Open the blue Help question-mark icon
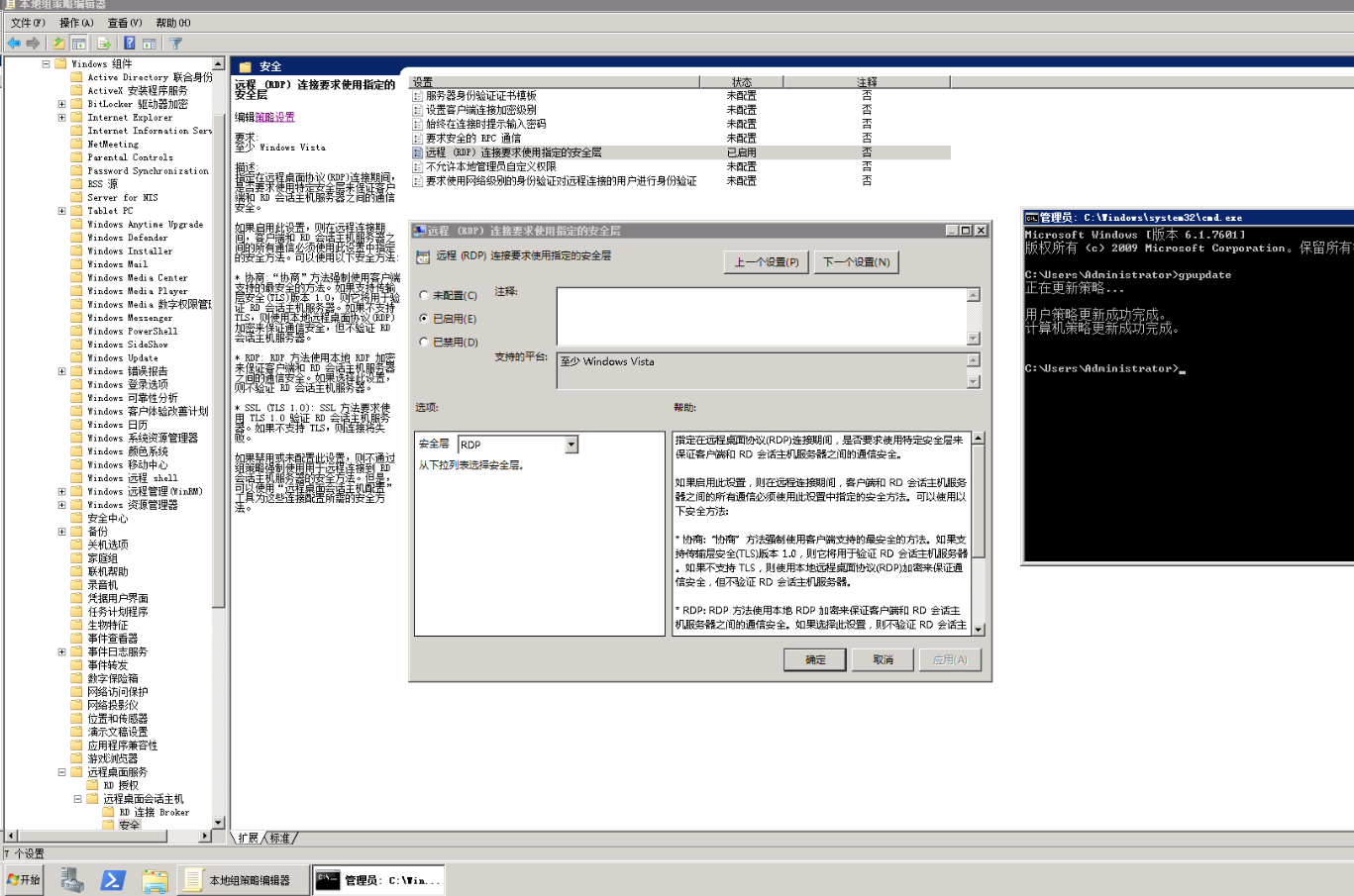The image size is (1354, 896). coord(129,43)
